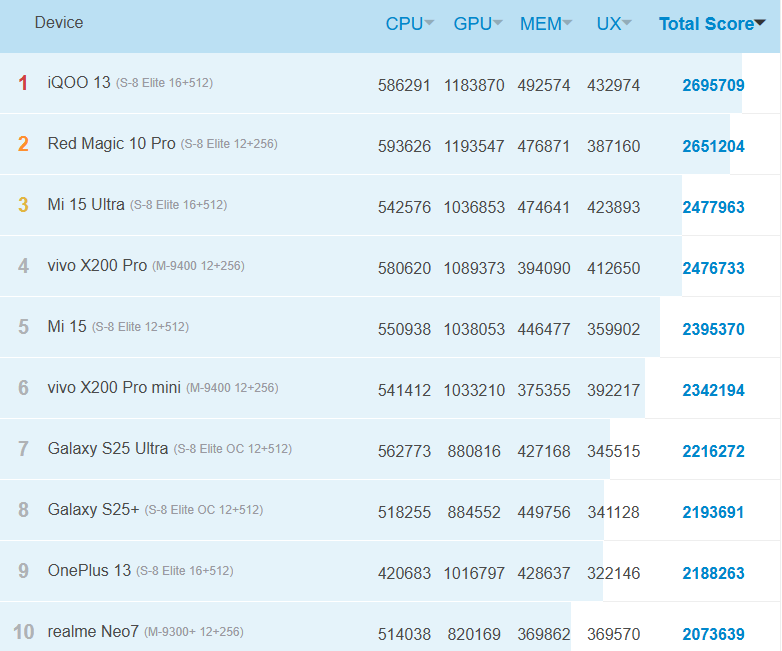Click Mi 15 Ultra GPU score 1036853
This screenshot has width=782, height=651.
pyautogui.click(x=474, y=207)
